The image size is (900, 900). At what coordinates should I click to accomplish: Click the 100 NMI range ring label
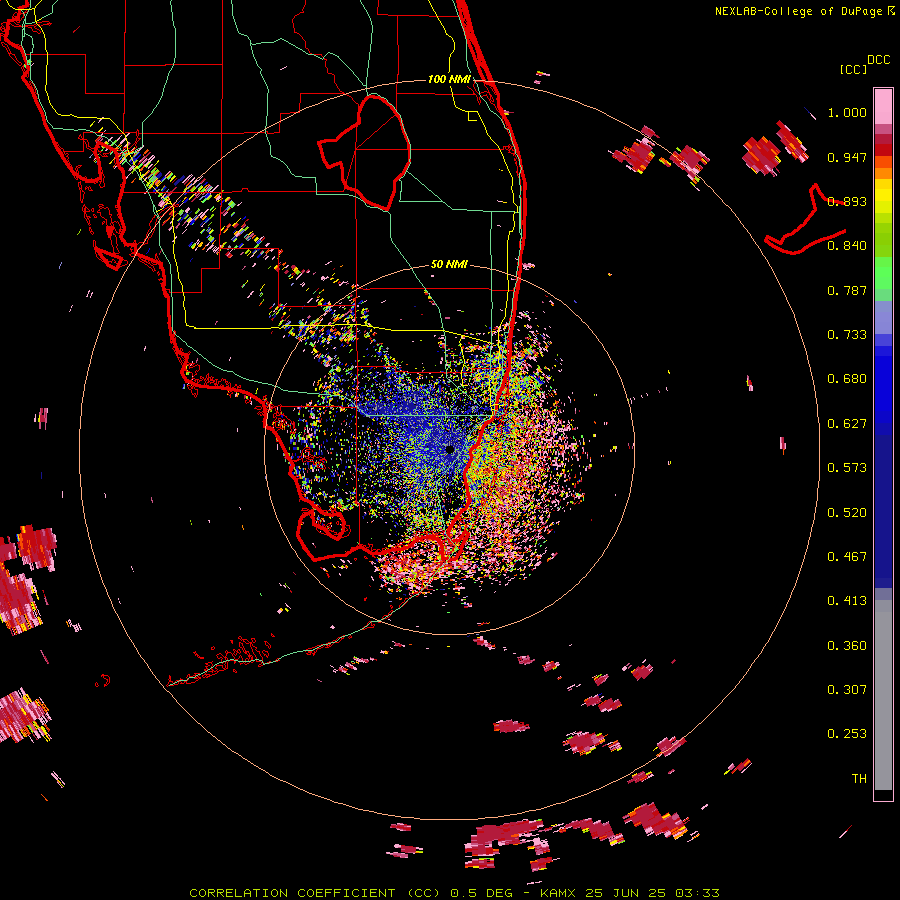pos(449,79)
